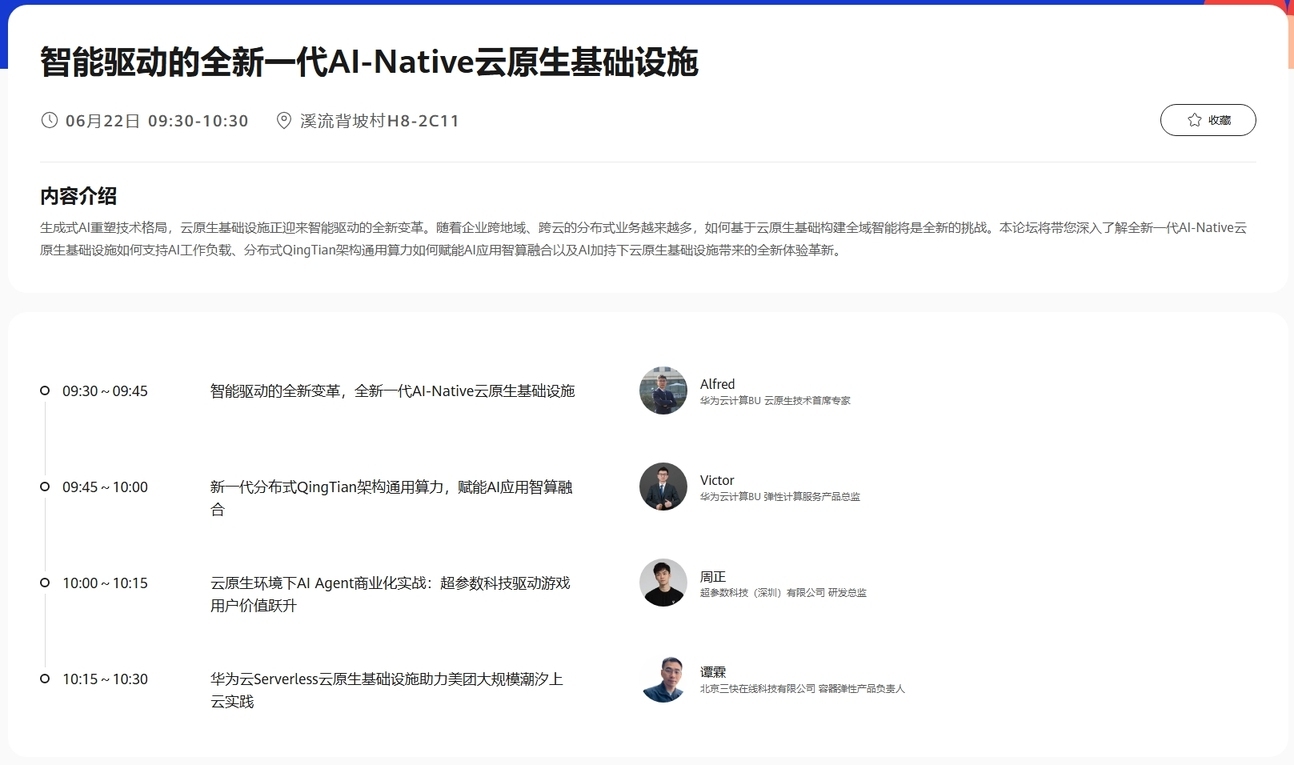Click the time label 10:00～10:15
This screenshot has width=1294, height=765.
point(105,583)
